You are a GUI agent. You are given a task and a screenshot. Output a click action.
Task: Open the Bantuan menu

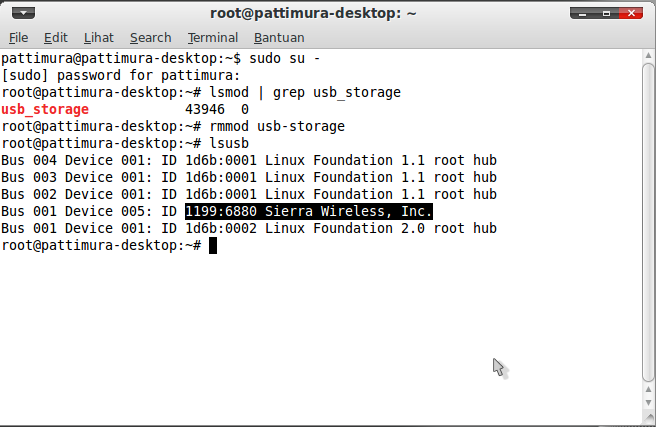tap(278, 38)
